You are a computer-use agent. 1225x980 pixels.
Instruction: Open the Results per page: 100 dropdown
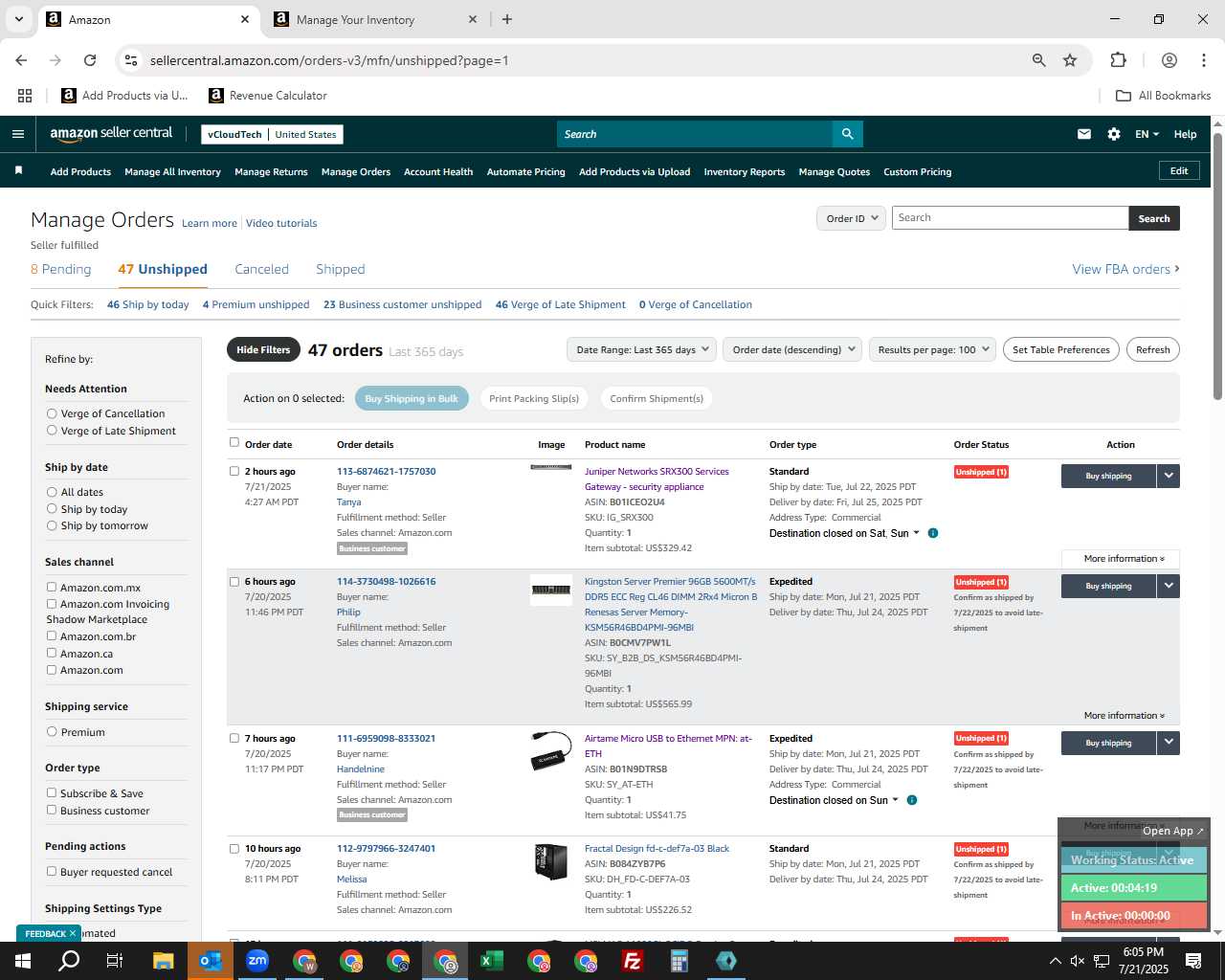click(933, 349)
